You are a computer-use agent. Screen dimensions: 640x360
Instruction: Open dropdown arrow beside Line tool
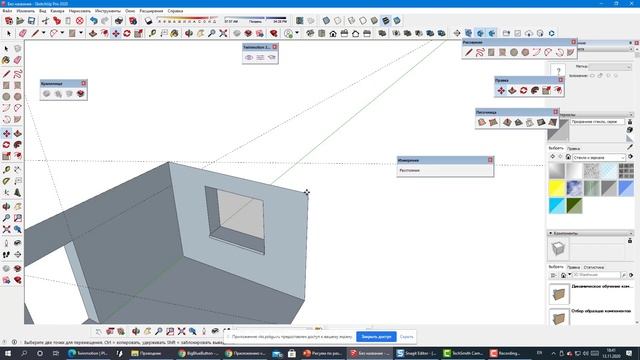[x=44, y=33]
